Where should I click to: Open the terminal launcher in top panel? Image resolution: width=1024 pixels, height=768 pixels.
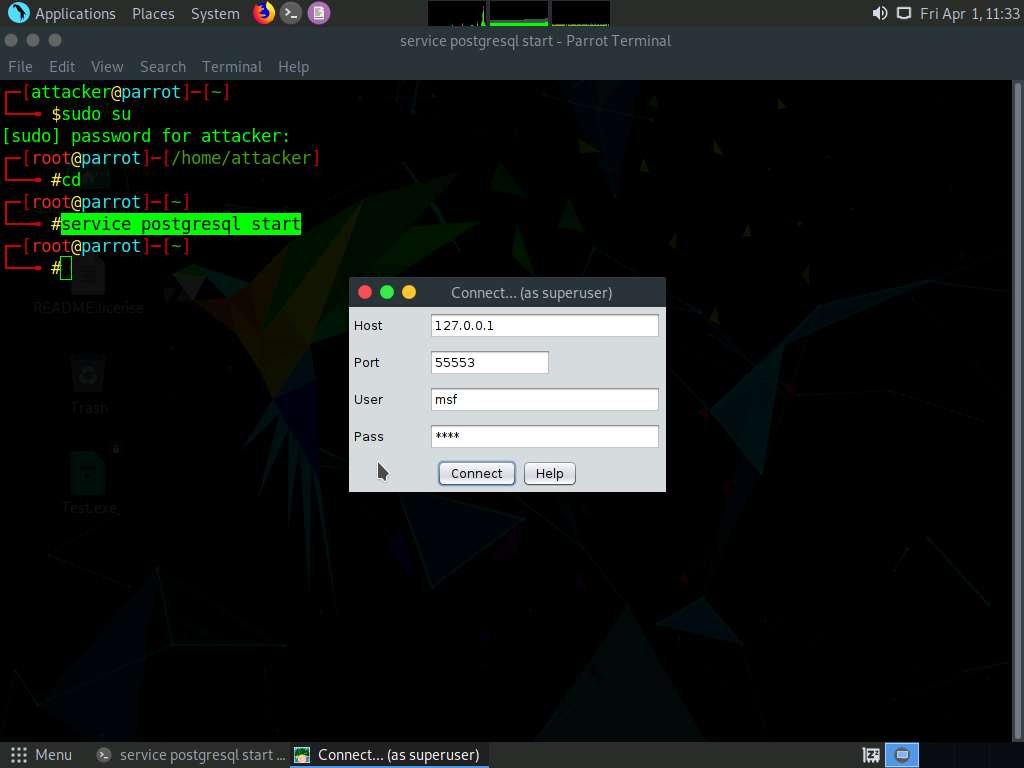[x=291, y=13]
